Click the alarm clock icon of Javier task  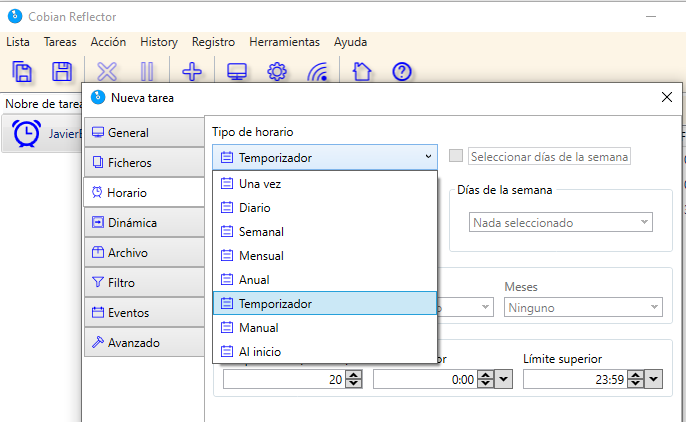[x=26, y=133]
